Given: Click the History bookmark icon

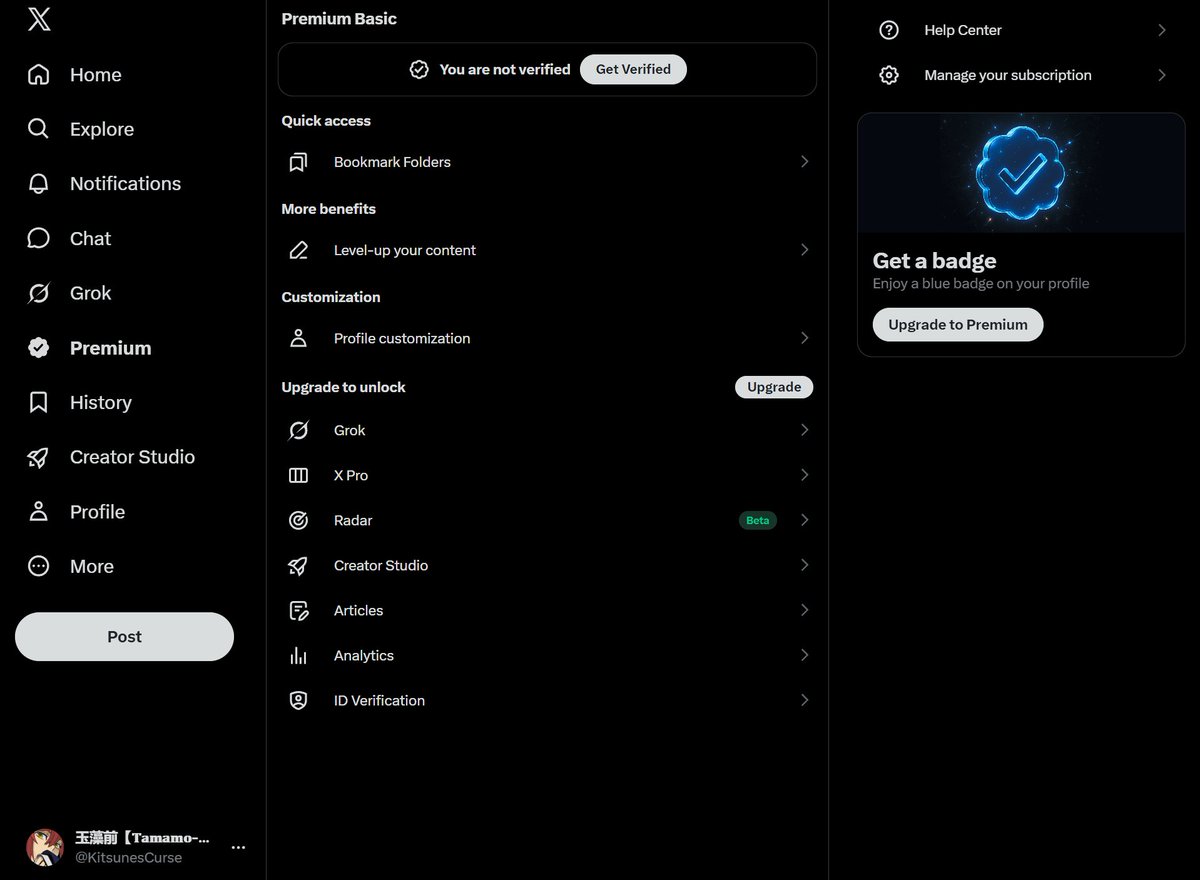Looking at the screenshot, I should click(38, 402).
